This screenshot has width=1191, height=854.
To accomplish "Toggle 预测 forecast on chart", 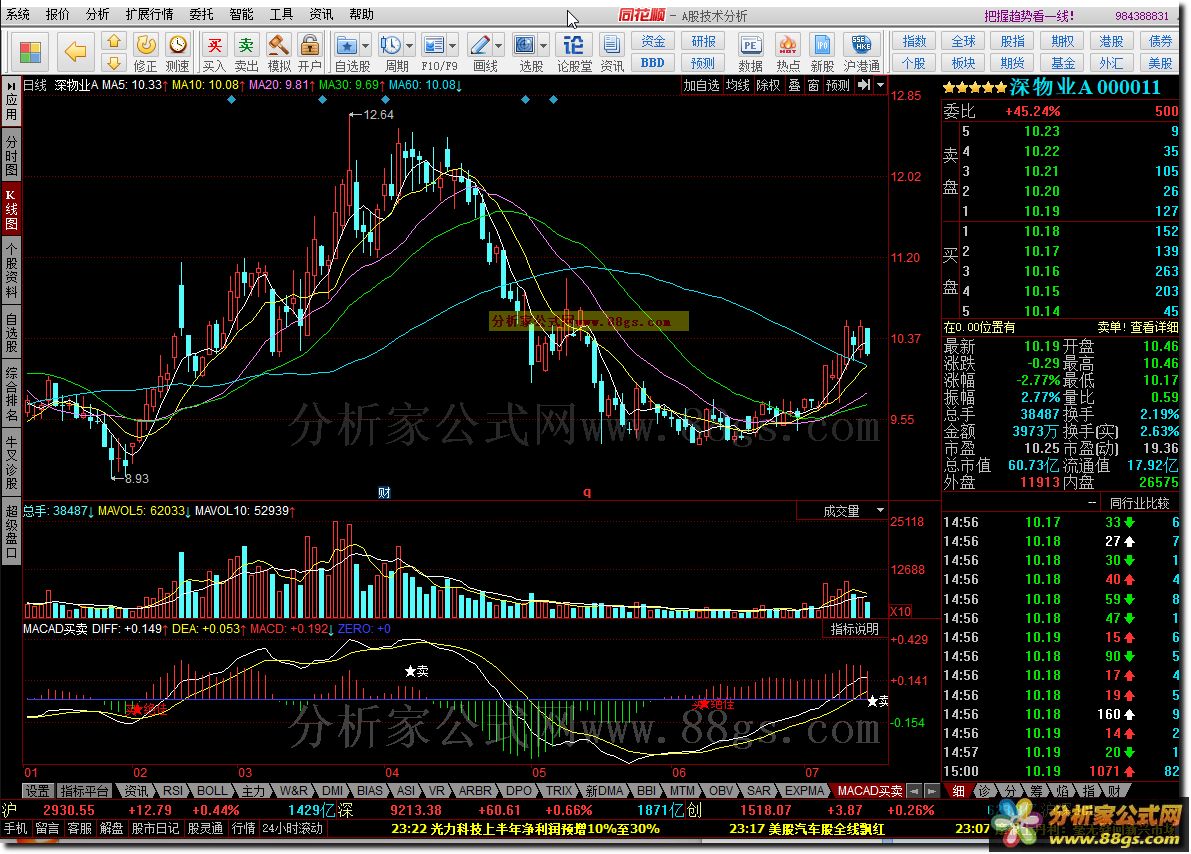I will pos(838,85).
